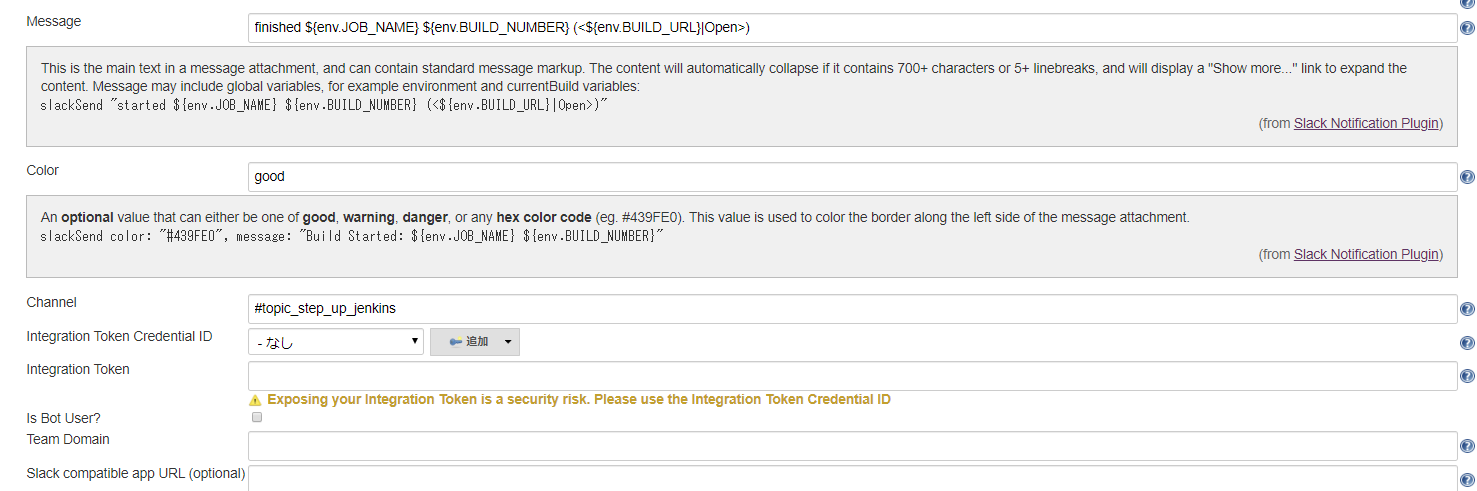Click the help icon for Message field
Viewport: 1477px width, 491px height.
(1467, 28)
